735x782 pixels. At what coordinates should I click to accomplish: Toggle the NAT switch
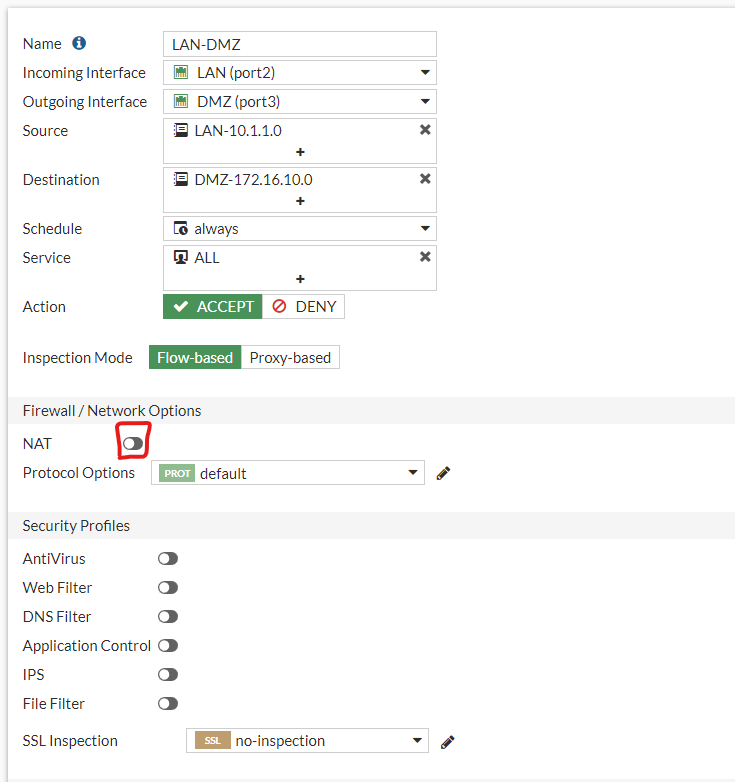coord(133,443)
